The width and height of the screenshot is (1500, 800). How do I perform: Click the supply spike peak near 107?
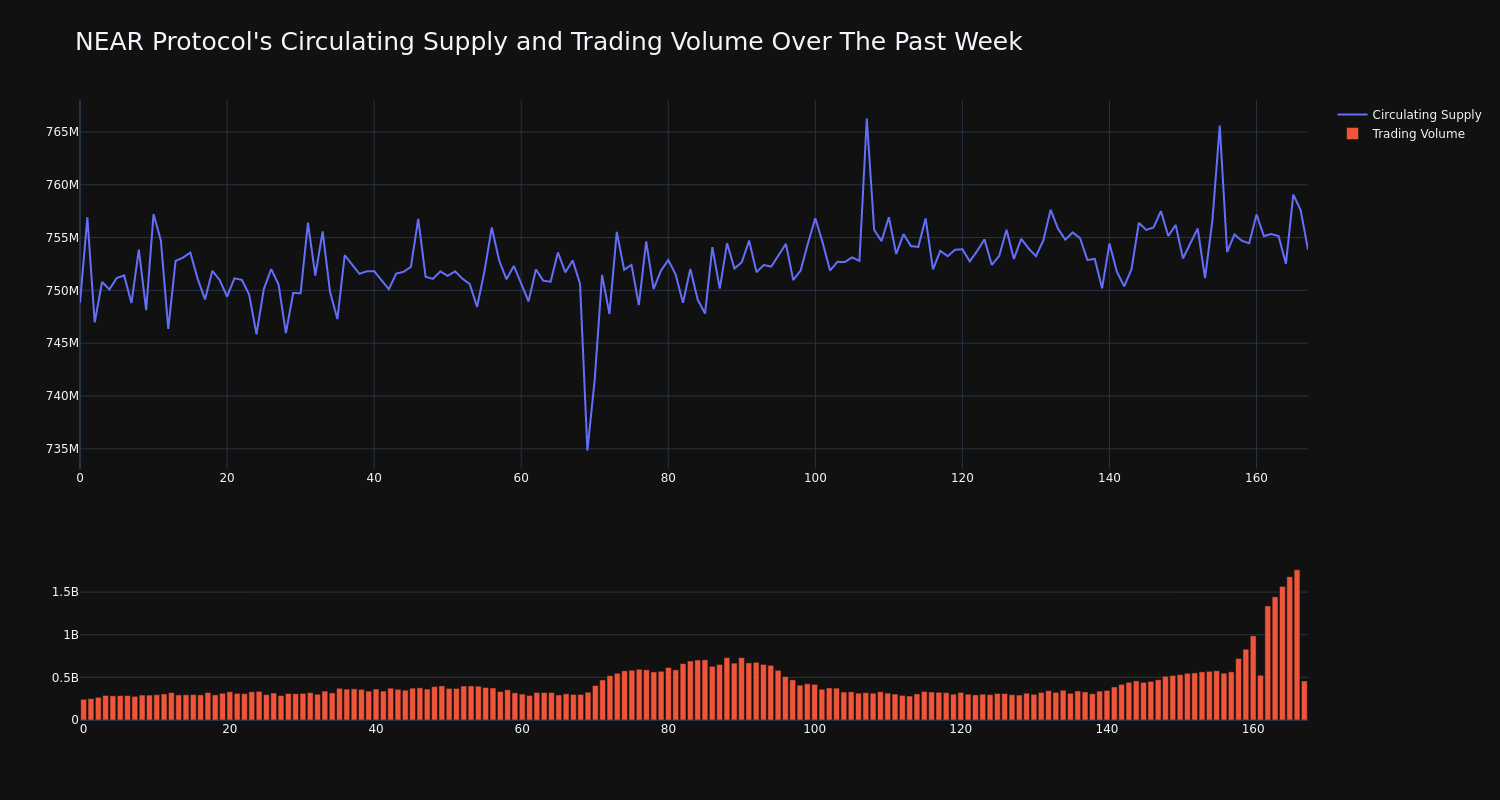click(x=867, y=120)
